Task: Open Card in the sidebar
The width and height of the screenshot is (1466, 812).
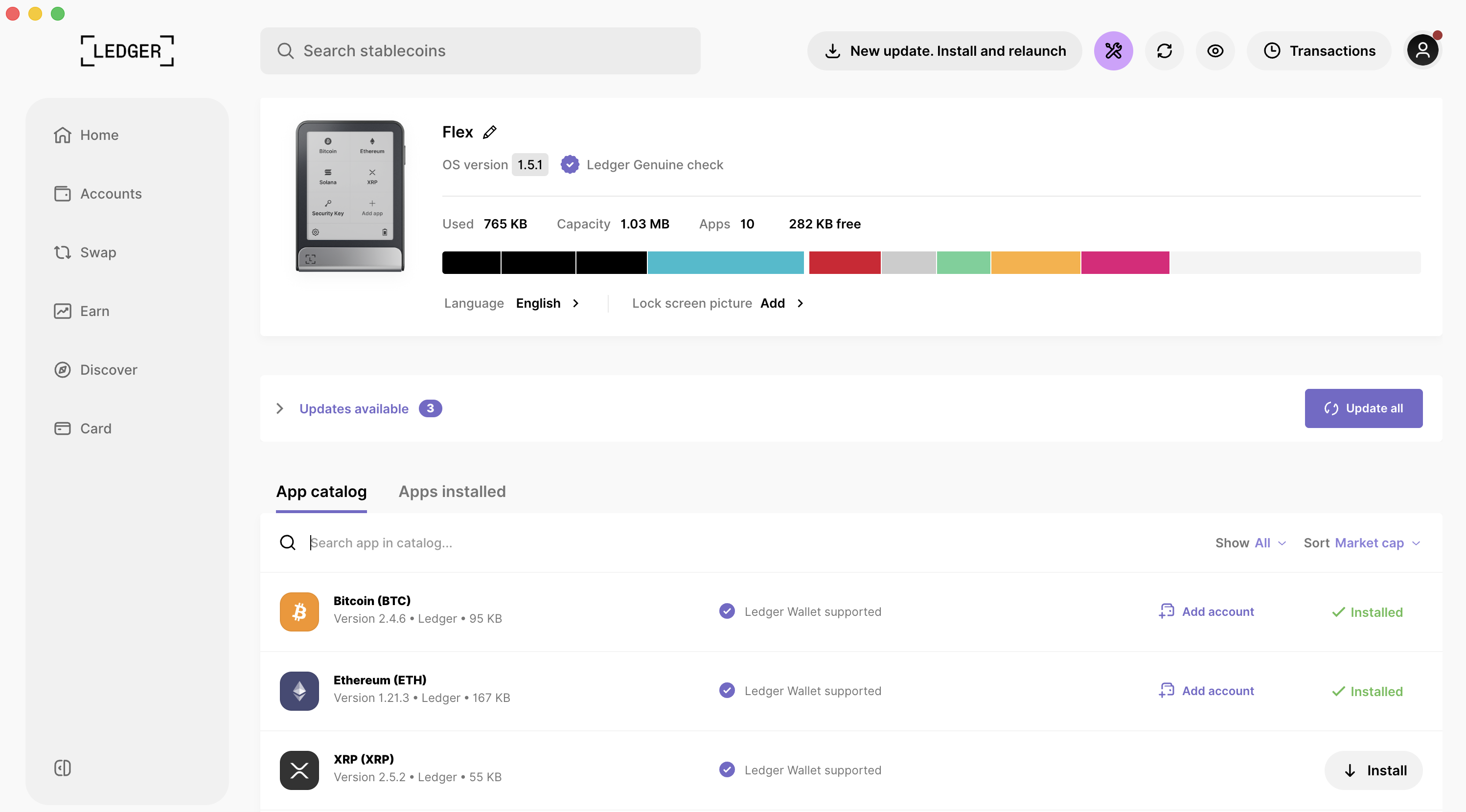Action: tap(83, 428)
